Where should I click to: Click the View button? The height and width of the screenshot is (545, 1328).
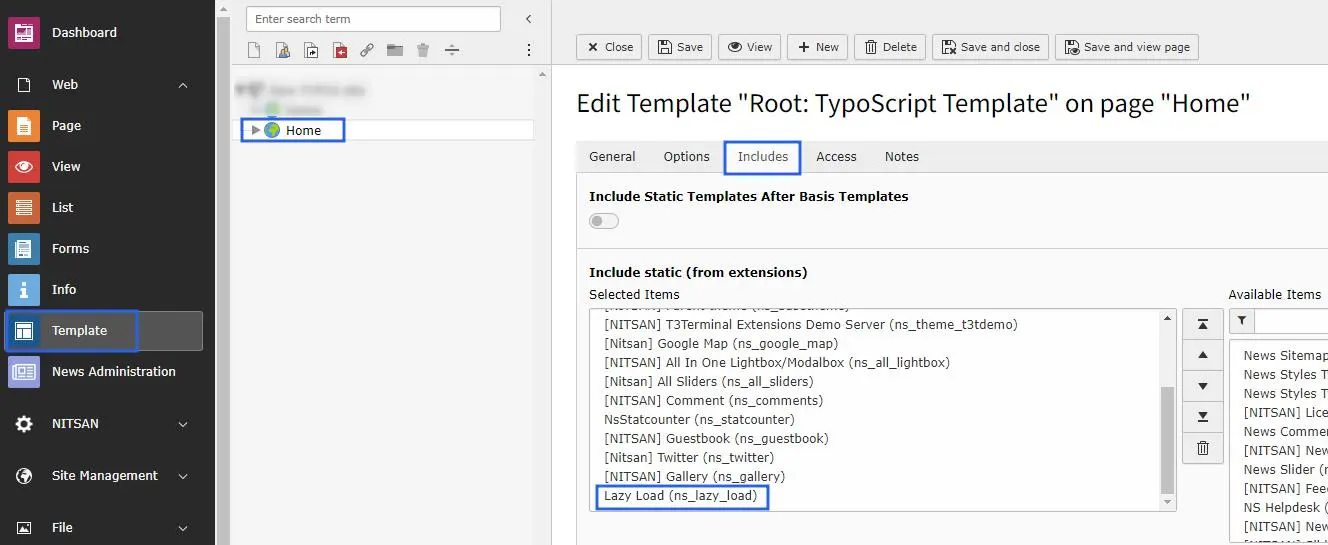(750, 47)
